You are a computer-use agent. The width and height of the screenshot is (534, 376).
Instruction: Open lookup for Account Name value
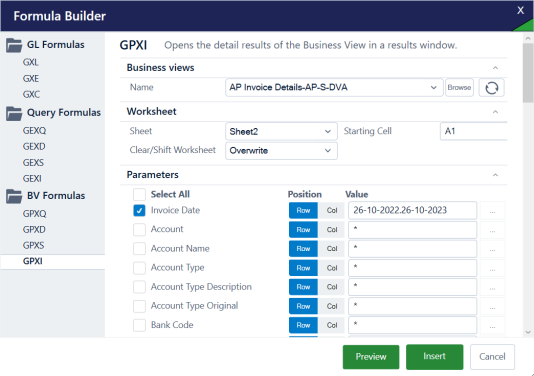(492, 249)
